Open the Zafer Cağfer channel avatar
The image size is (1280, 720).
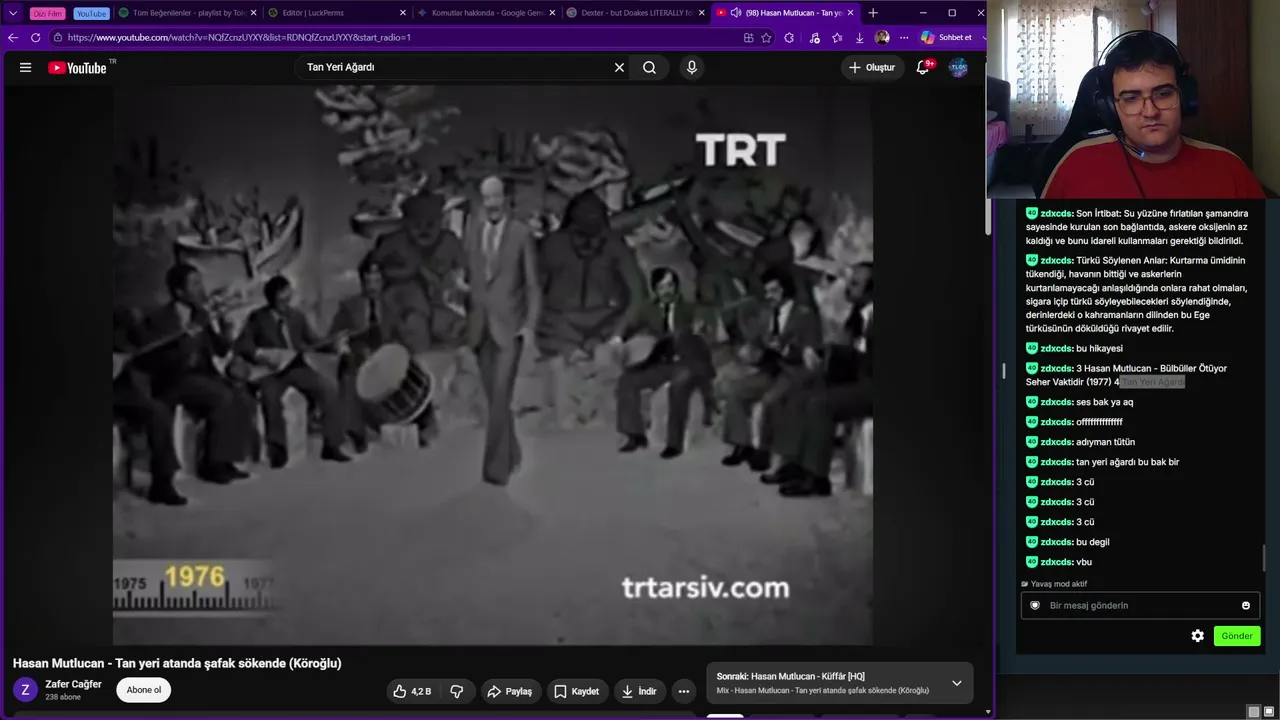click(25, 690)
